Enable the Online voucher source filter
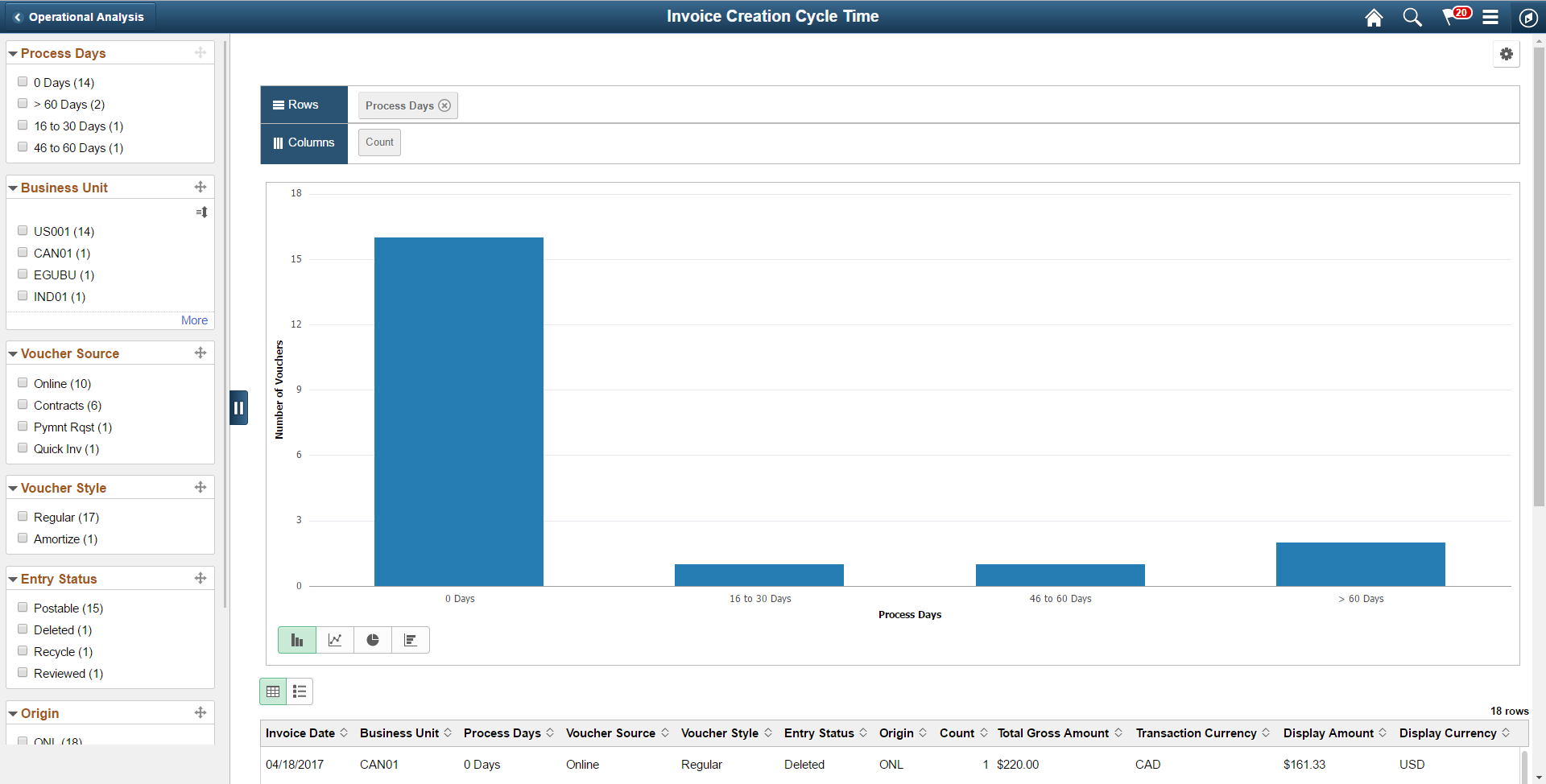Viewport: 1546px width, 784px height. click(23, 382)
